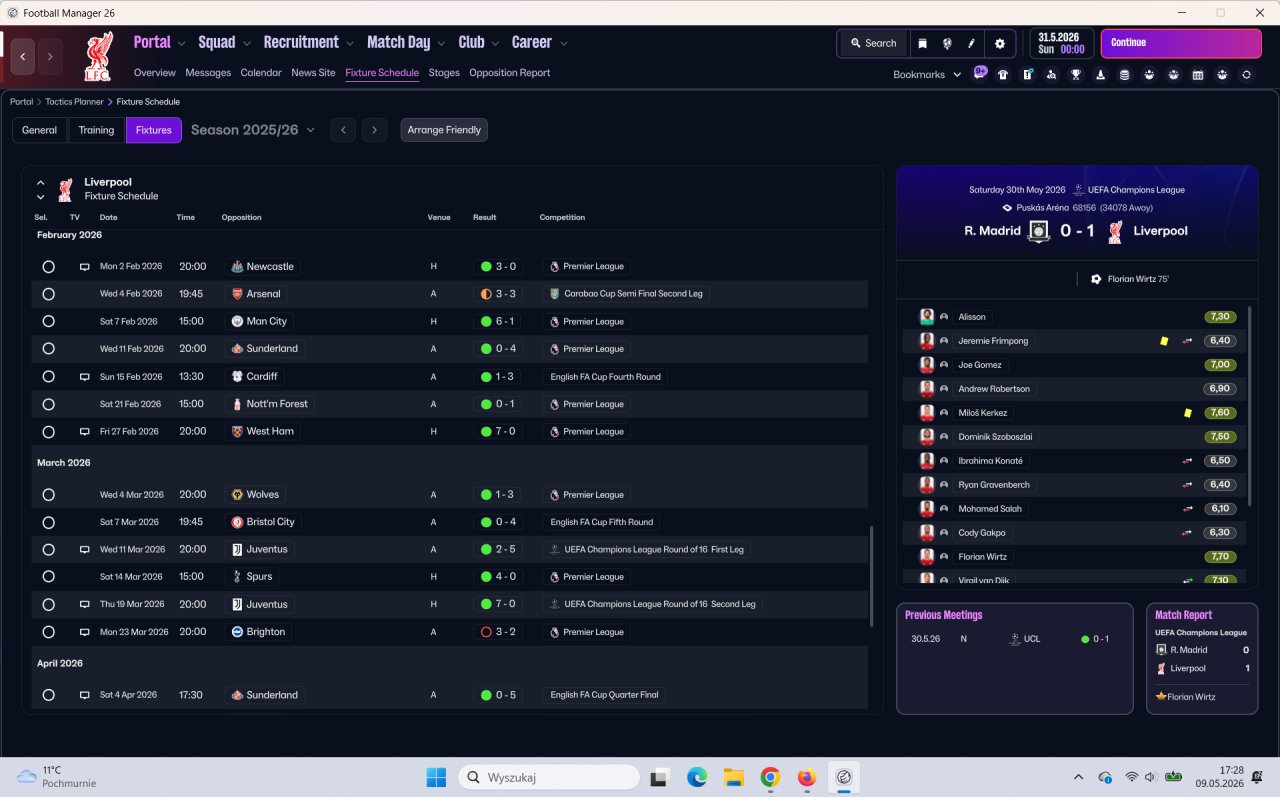Click the globe icon in the top toolbar
The height and width of the screenshot is (797, 1280).
point(946,43)
